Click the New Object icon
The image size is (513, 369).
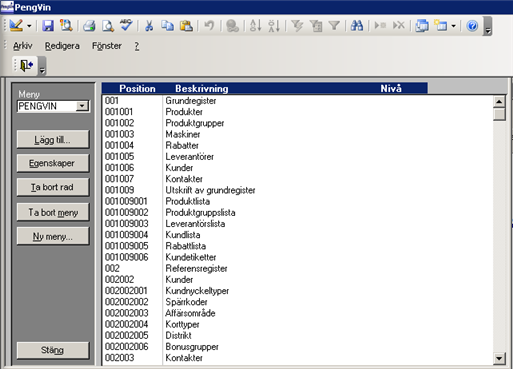click(441, 26)
